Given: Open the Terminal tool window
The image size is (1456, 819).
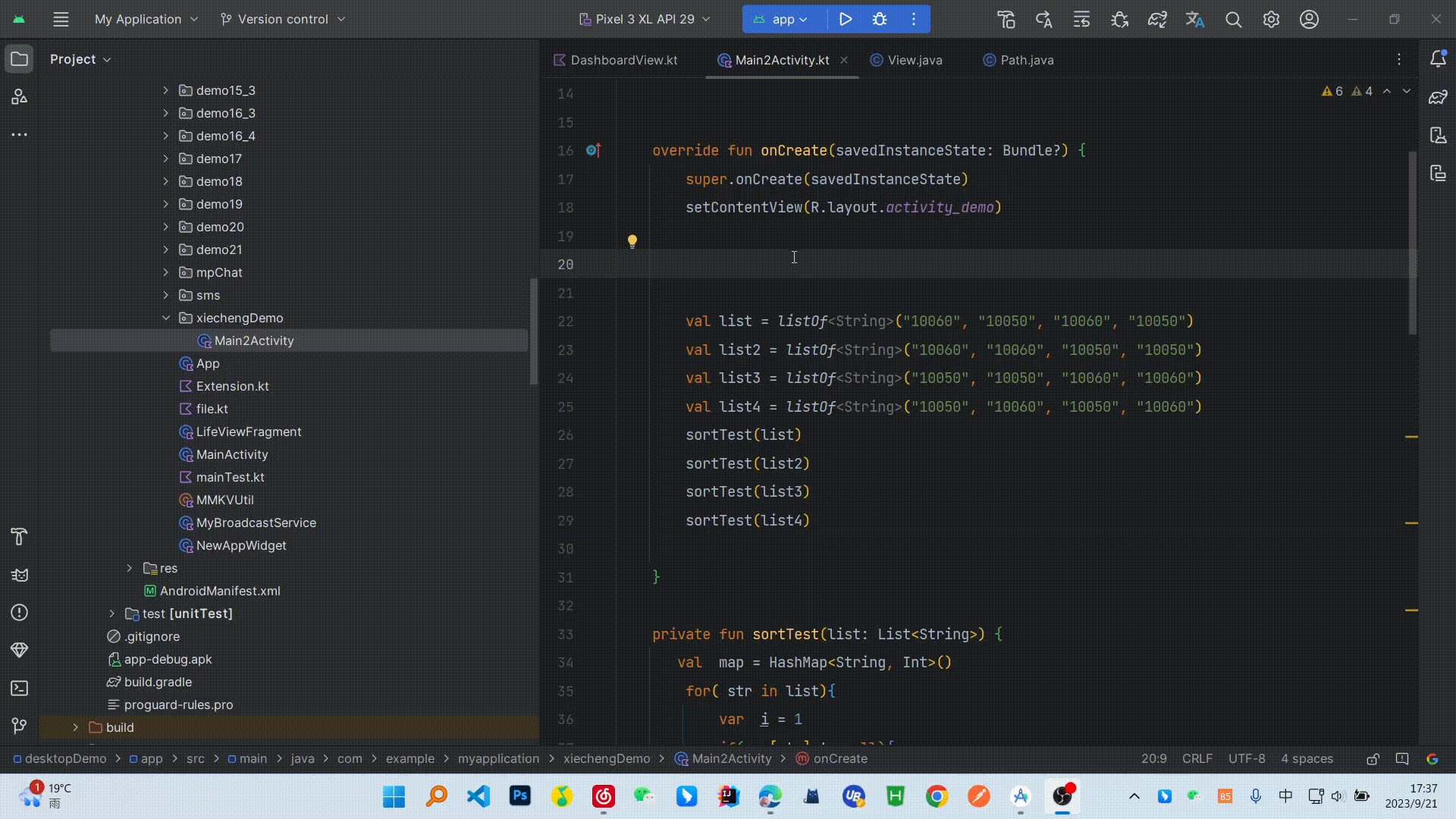Looking at the screenshot, I should pos(20,689).
